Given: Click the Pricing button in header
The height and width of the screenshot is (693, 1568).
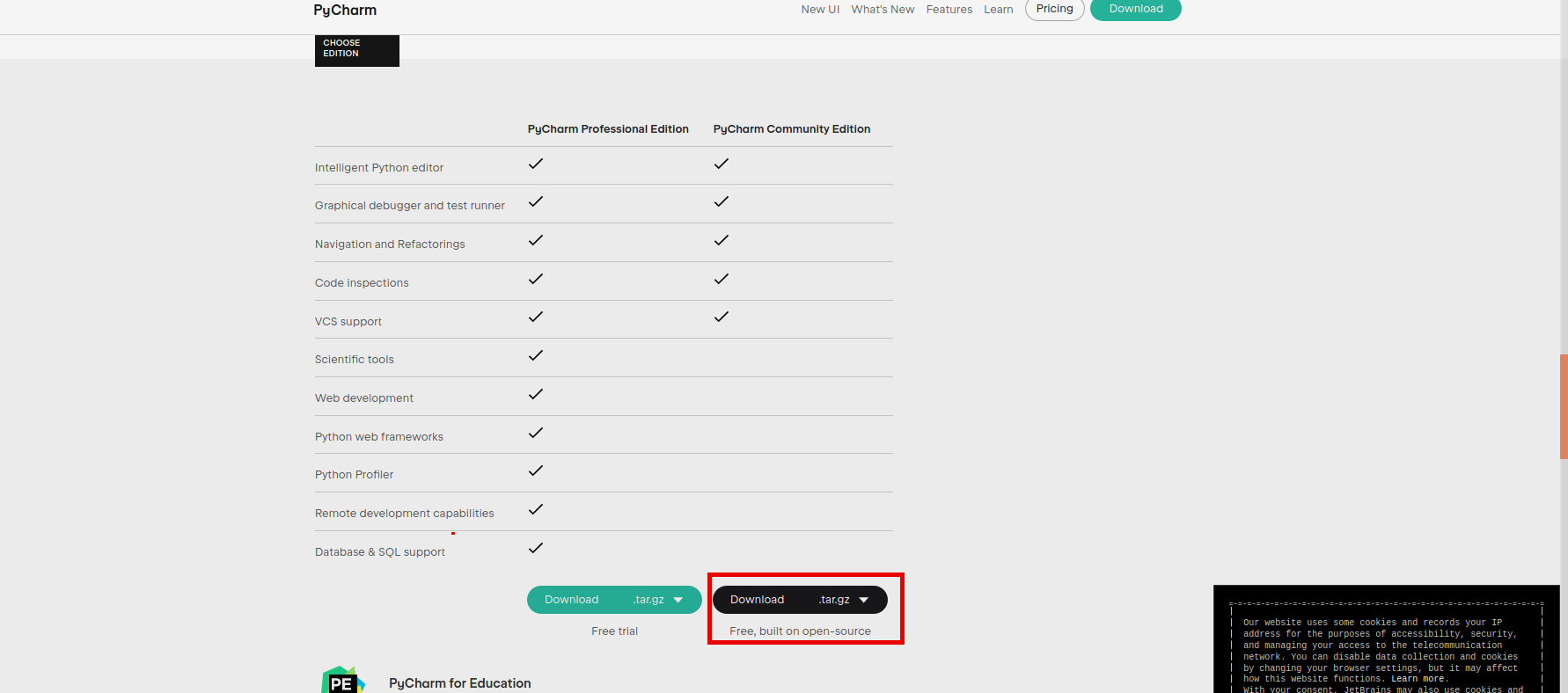Looking at the screenshot, I should pyautogui.click(x=1055, y=9).
